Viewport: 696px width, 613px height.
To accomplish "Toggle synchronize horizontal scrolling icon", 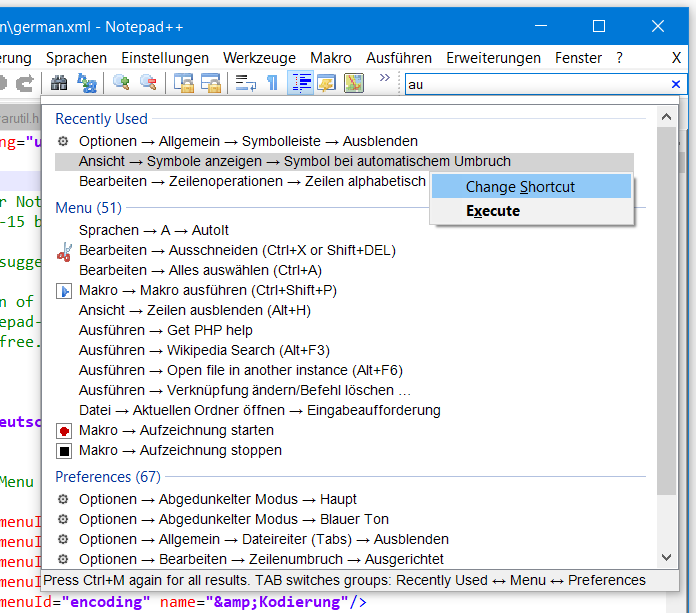I will point(211,83).
